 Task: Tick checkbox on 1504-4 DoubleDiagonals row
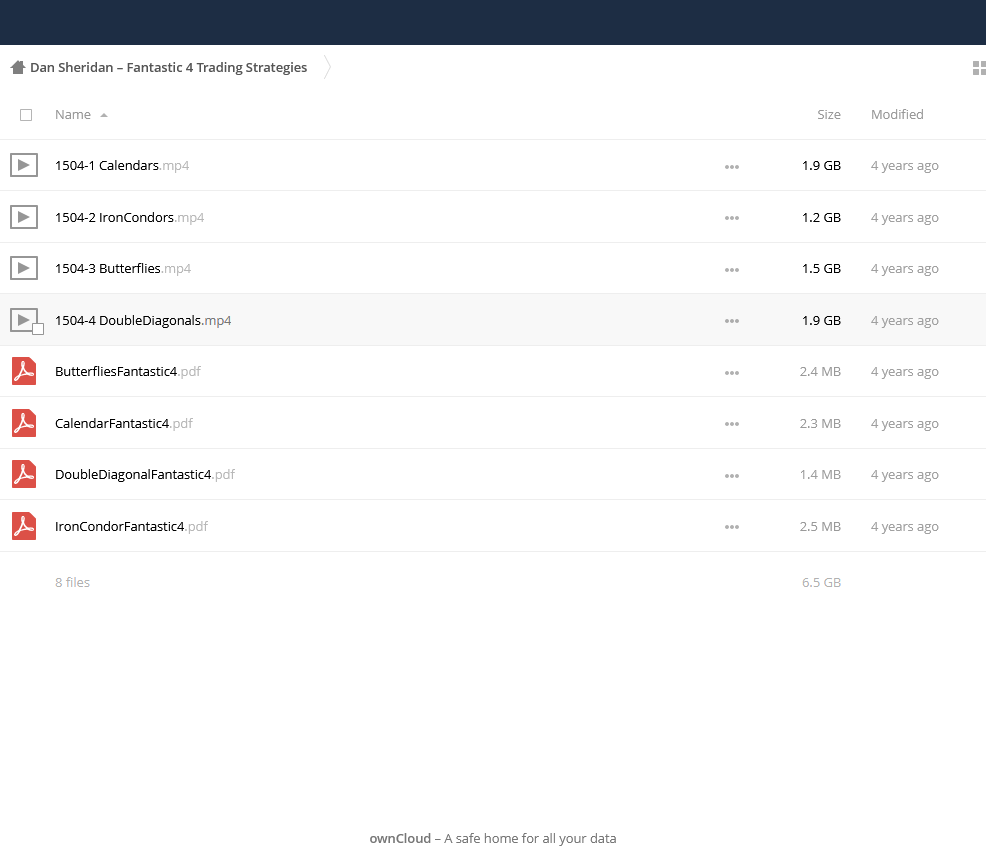click(38, 329)
